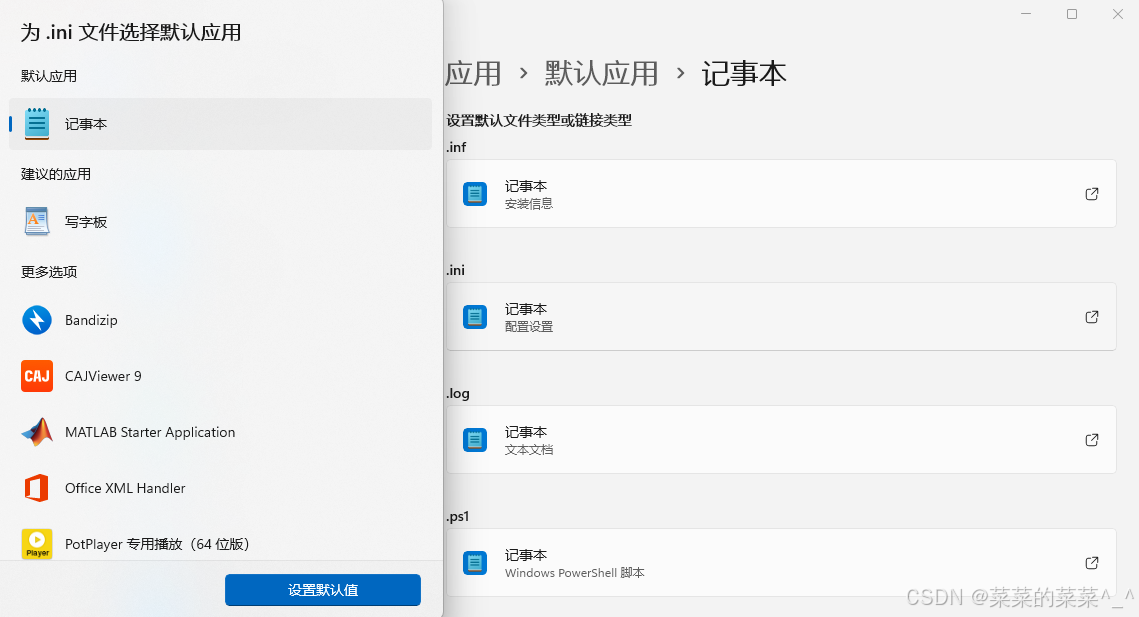The height and width of the screenshot is (617, 1139).
Task: Go to 默认应用 breadcrumb
Action: 601,73
